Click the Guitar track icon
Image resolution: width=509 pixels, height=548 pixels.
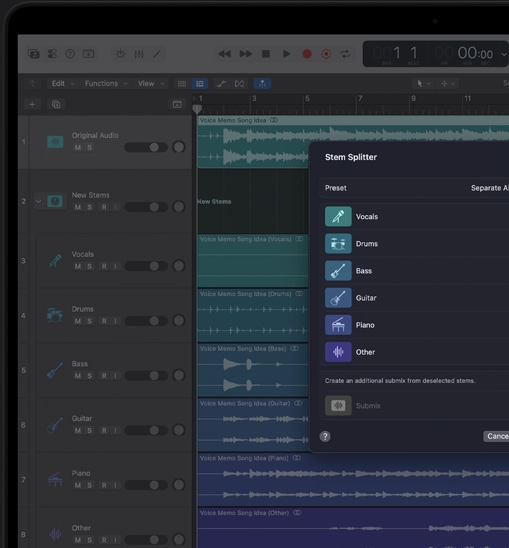coord(55,425)
